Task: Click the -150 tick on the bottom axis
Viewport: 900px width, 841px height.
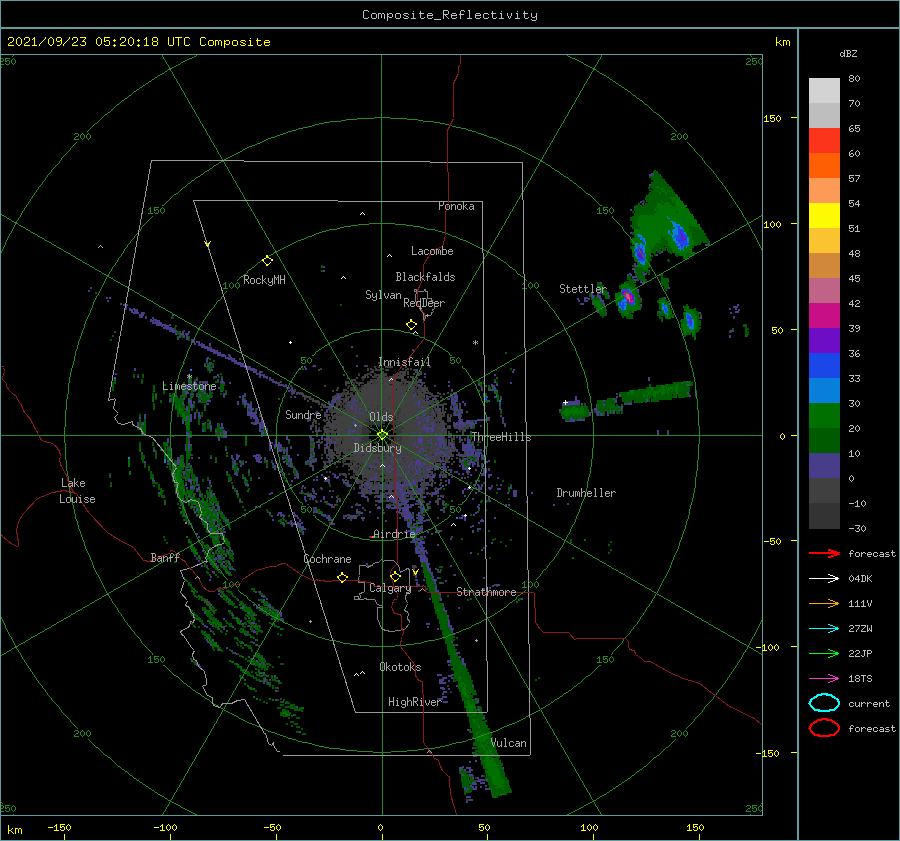Action: pyautogui.click(x=60, y=827)
